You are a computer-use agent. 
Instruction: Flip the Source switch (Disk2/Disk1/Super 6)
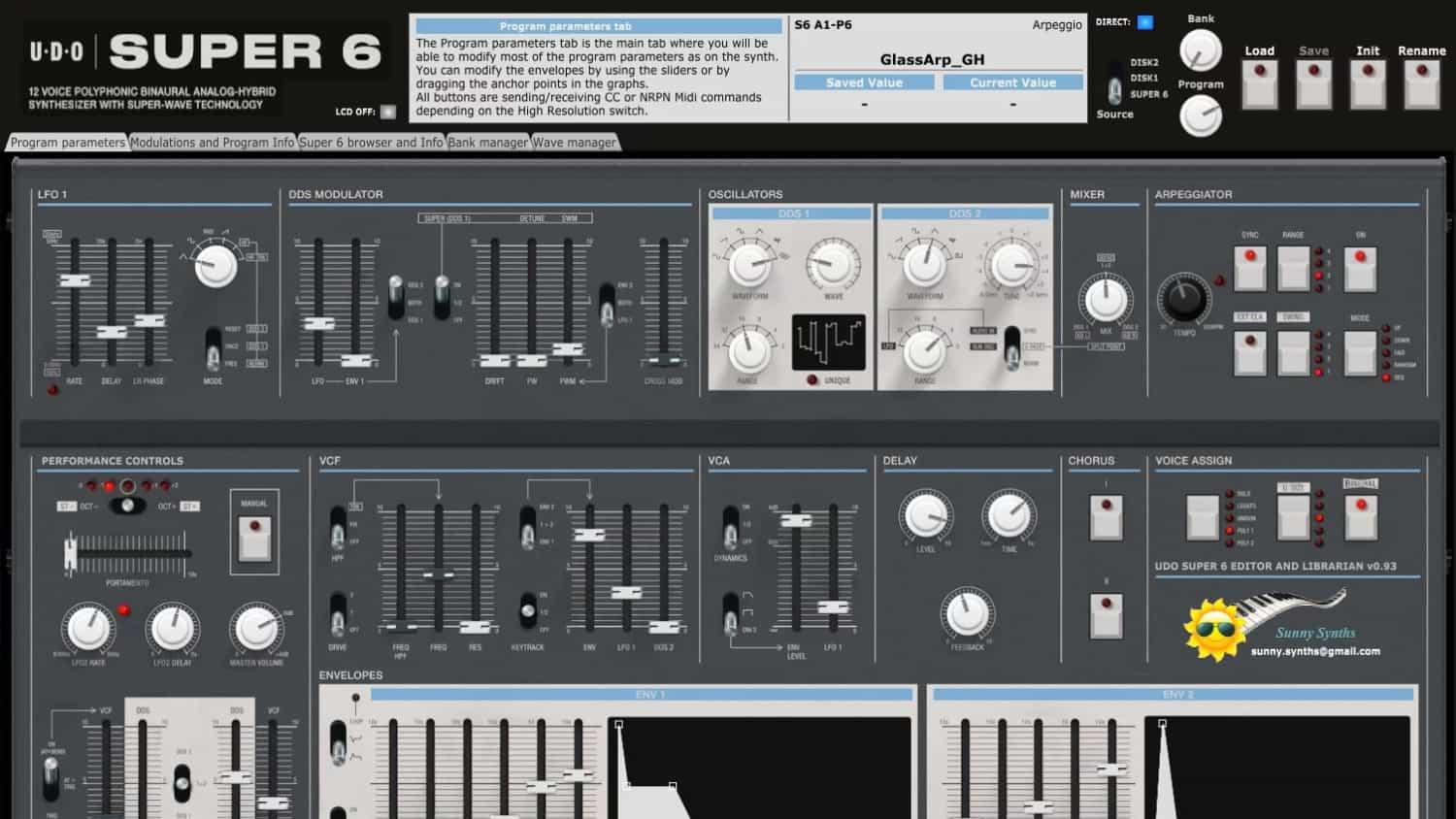click(x=1115, y=83)
